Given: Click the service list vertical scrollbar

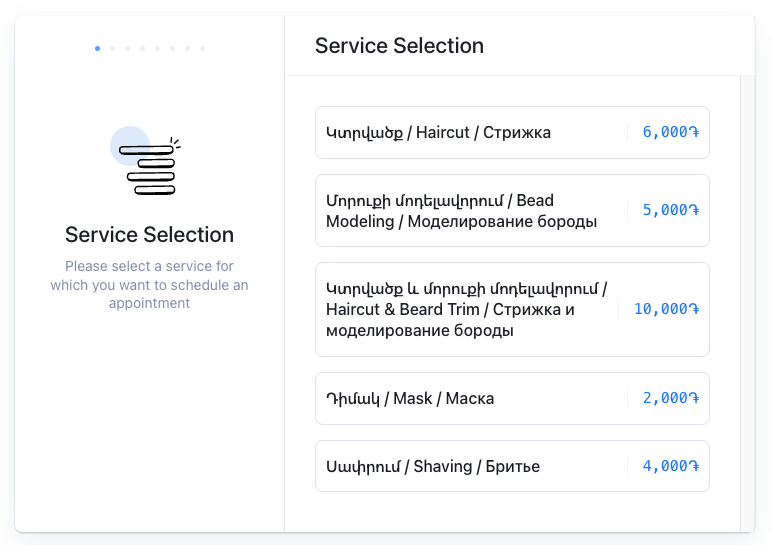Looking at the screenshot, I should click(x=747, y=300).
